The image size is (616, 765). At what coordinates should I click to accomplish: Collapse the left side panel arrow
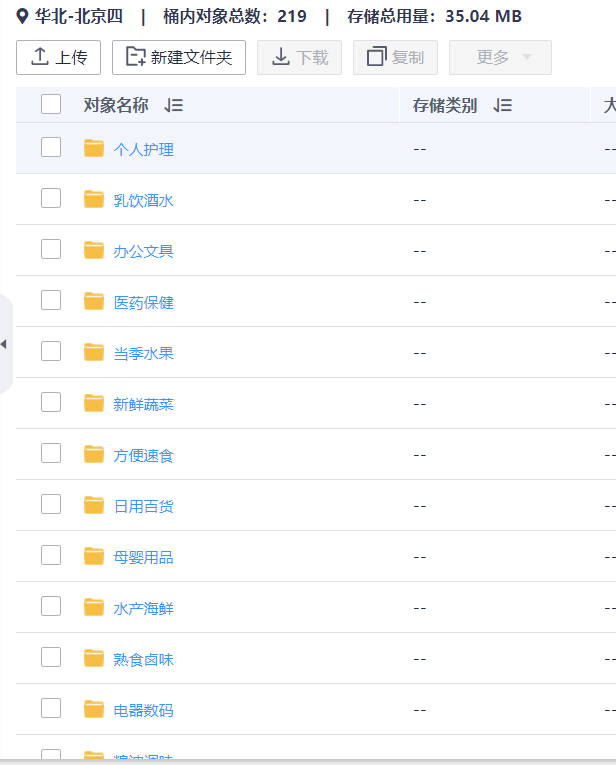(x=4, y=344)
